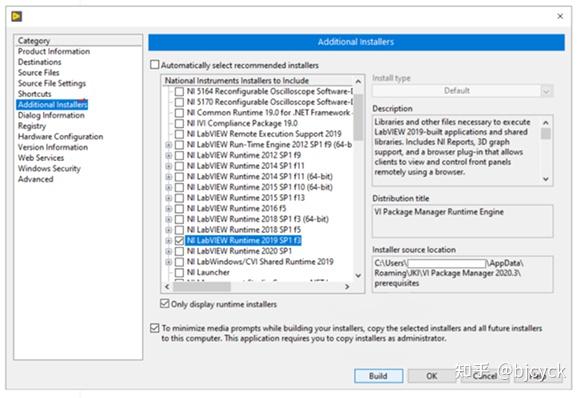
Task: Check NI LabWindows/CVI Shared Runtime 2019
Action: 179,262
